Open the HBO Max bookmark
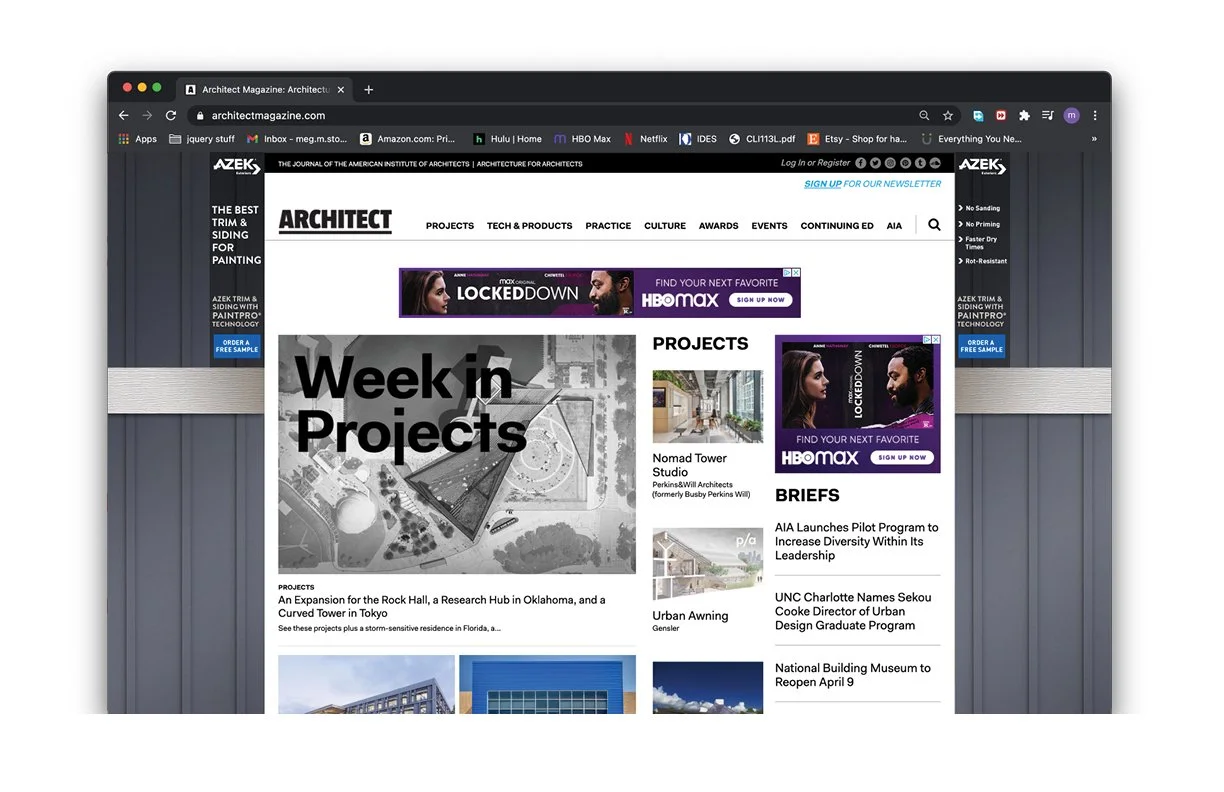The height and width of the screenshot is (792, 1224). click(582, 139)
